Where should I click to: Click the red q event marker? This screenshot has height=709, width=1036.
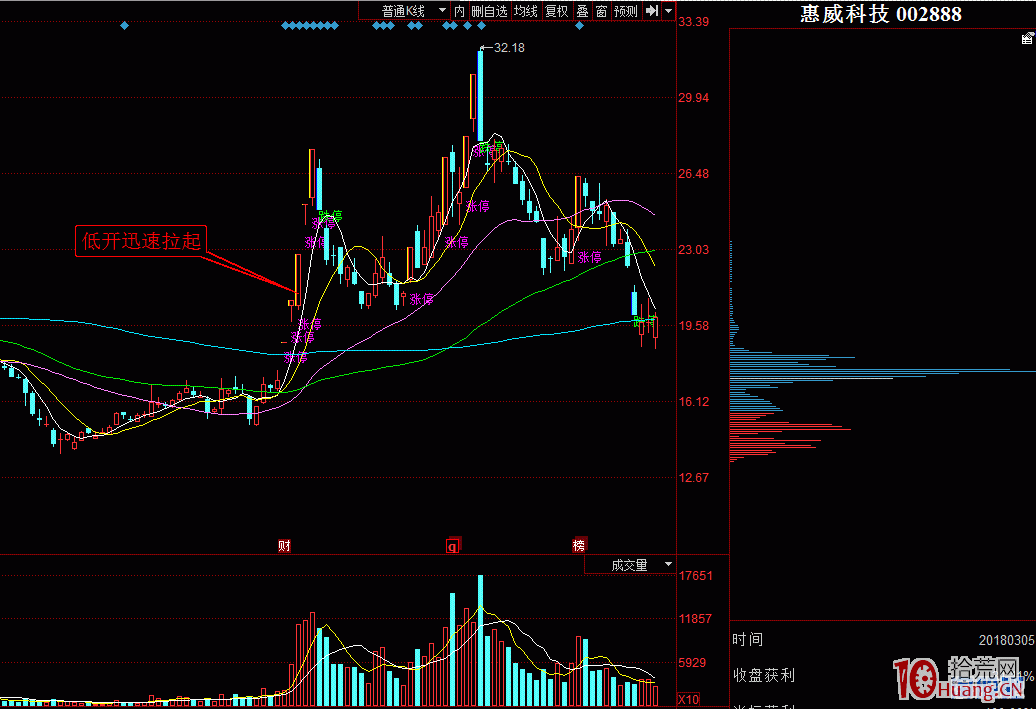[452, 546]
